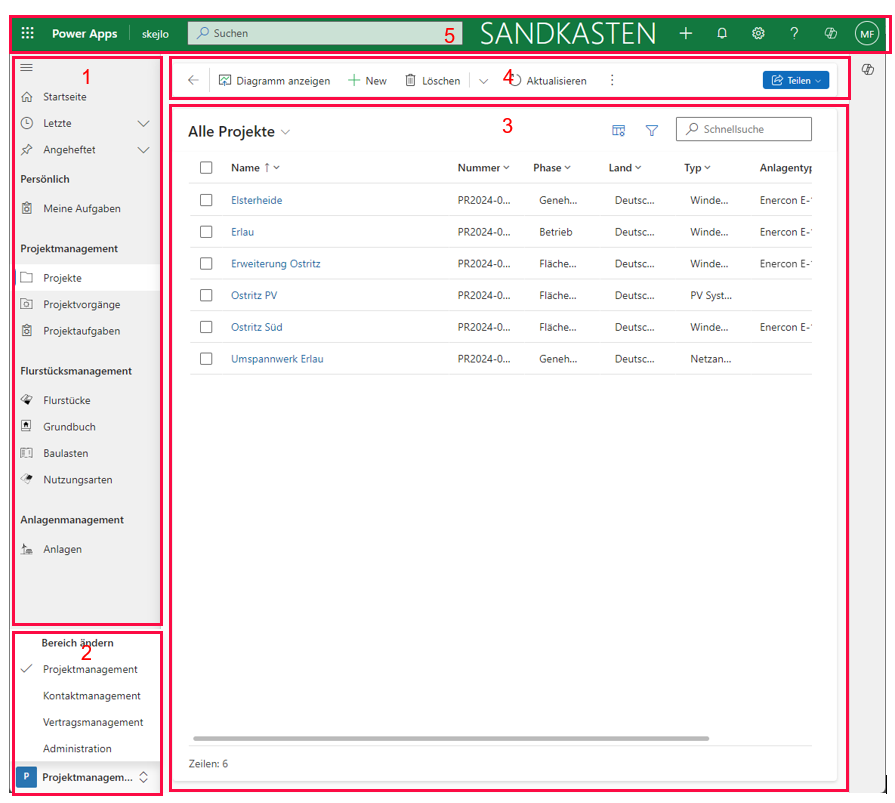
Task: Click the back arrow in command bar
Action: click(193, 80)
